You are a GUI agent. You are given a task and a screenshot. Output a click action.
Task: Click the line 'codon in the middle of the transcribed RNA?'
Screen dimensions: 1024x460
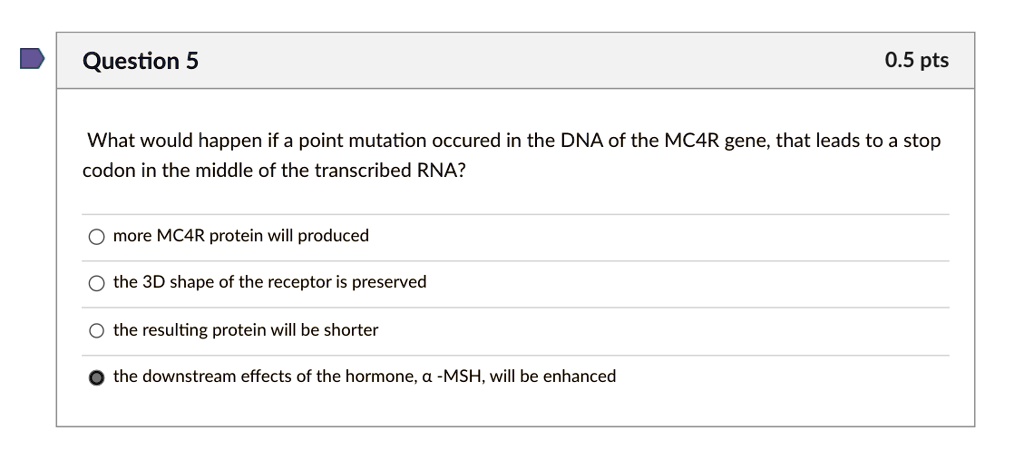[x=274, y=171]
